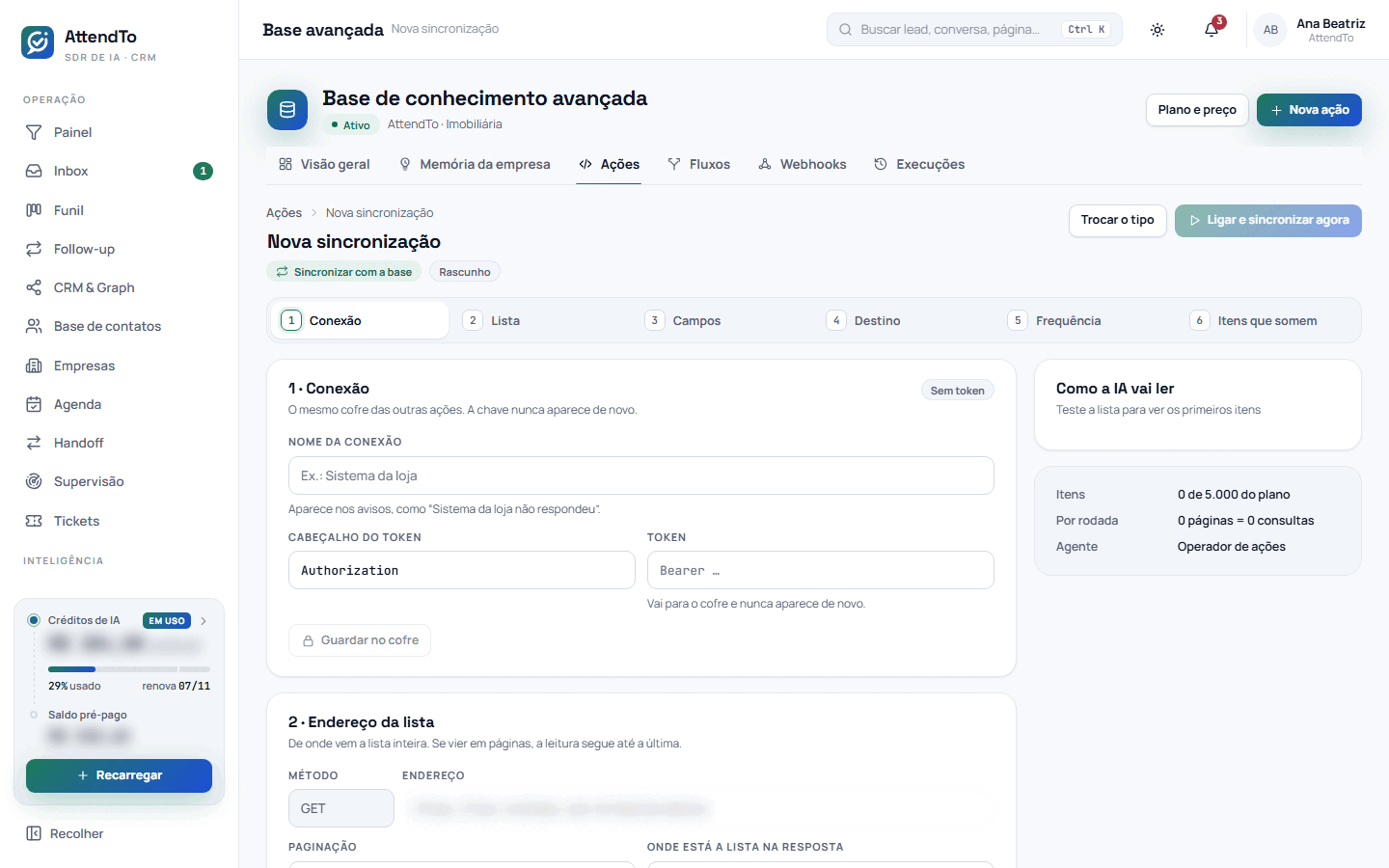The height and width of the screenshot is (868, 1389).
Task: Select the Saldo pré-pago radio option
Action: coord(34,715)
